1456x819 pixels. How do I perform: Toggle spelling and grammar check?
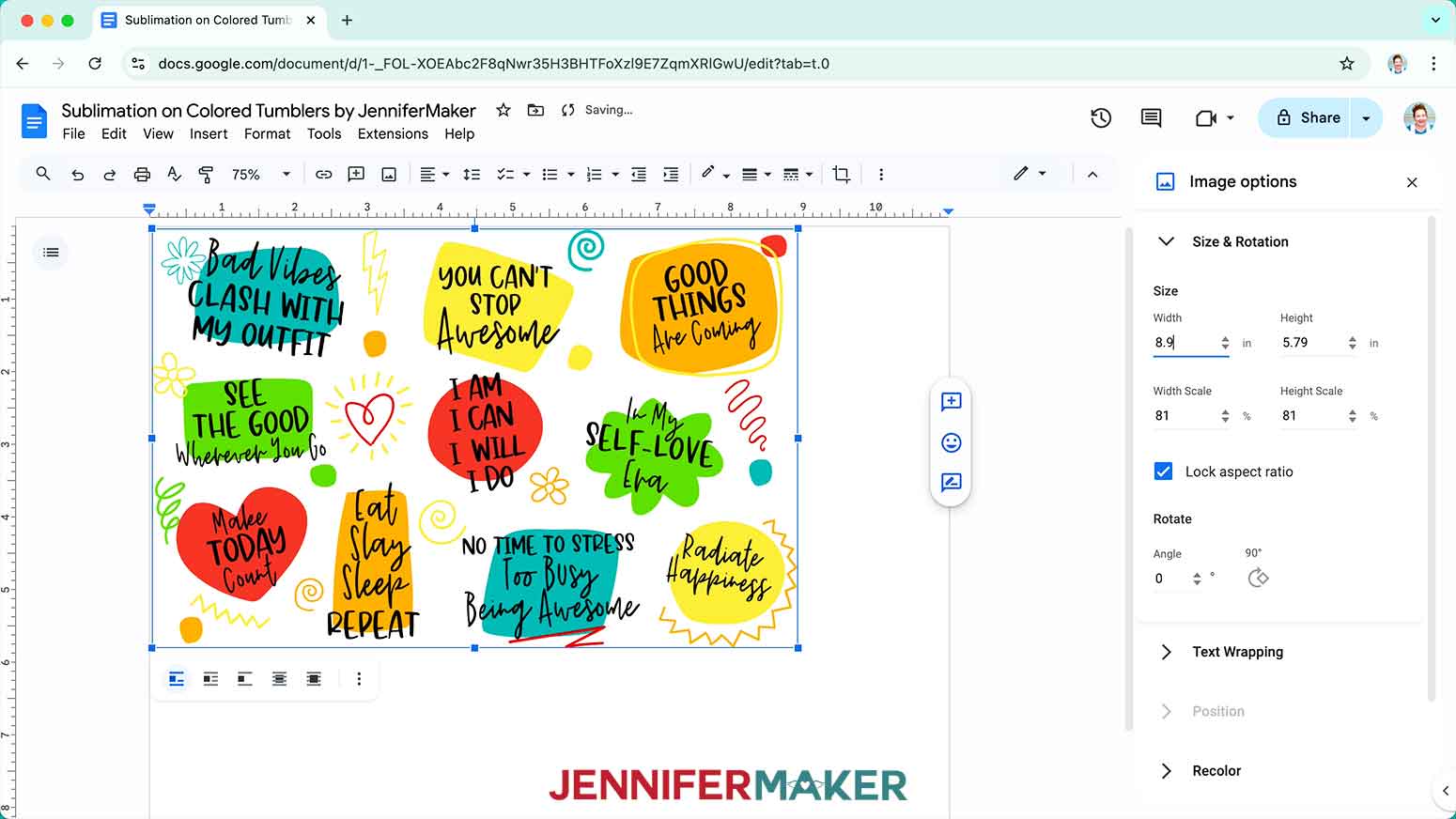(x=174, y=174)
